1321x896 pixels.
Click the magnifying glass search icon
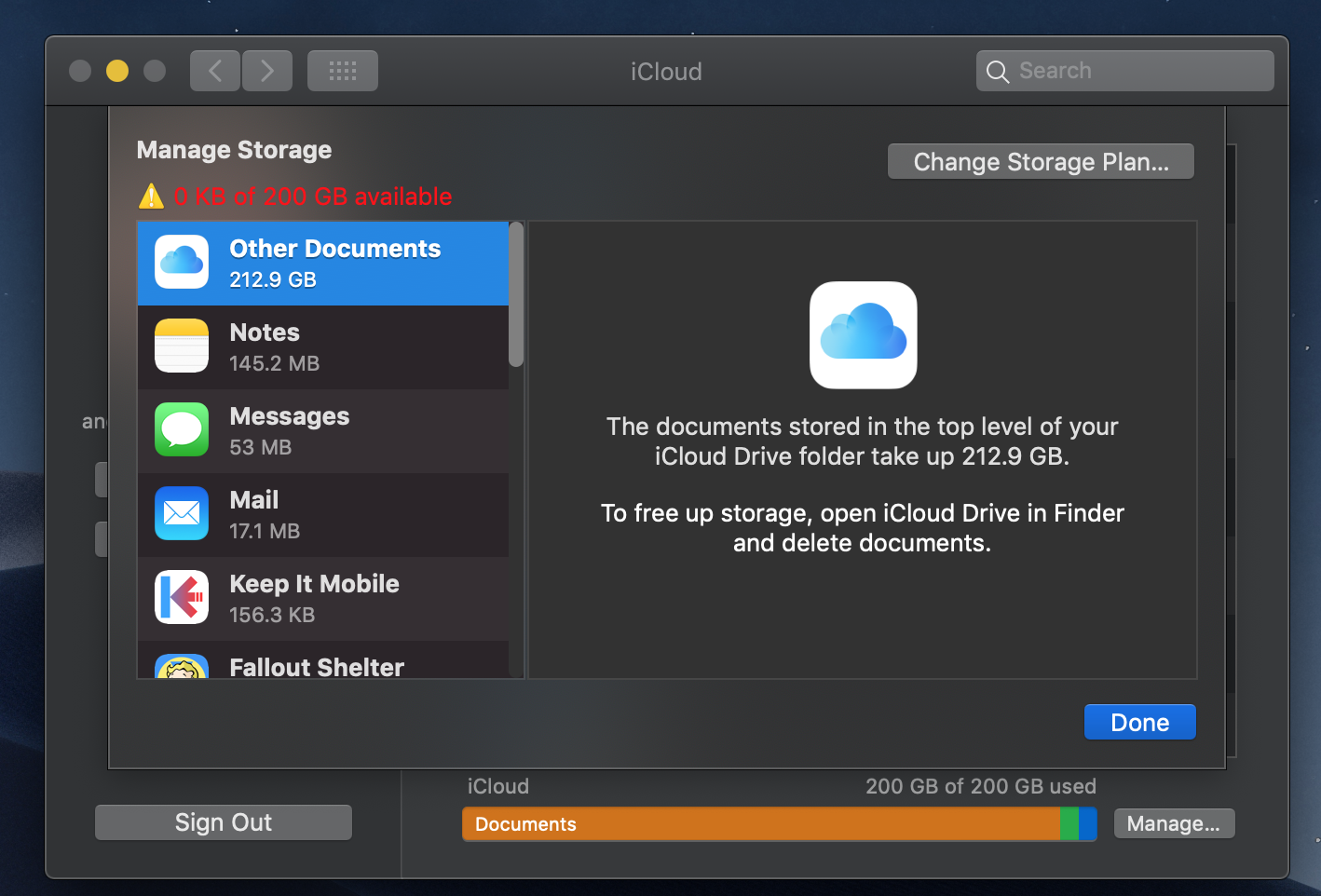coord(998,72)
